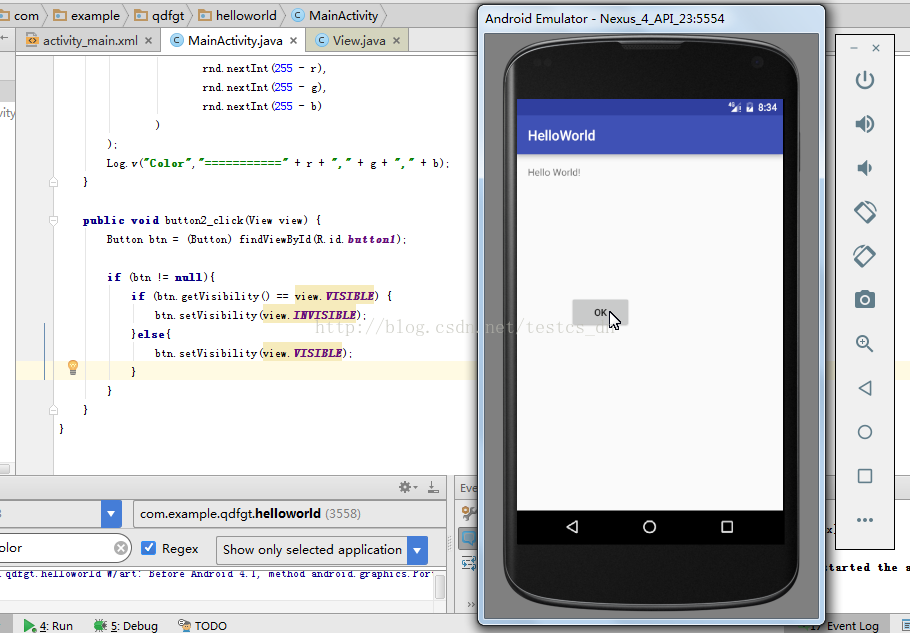The image size is (910, 633).
Task: Click helloworld breadcrumb folder
Action: pos(237,16)
